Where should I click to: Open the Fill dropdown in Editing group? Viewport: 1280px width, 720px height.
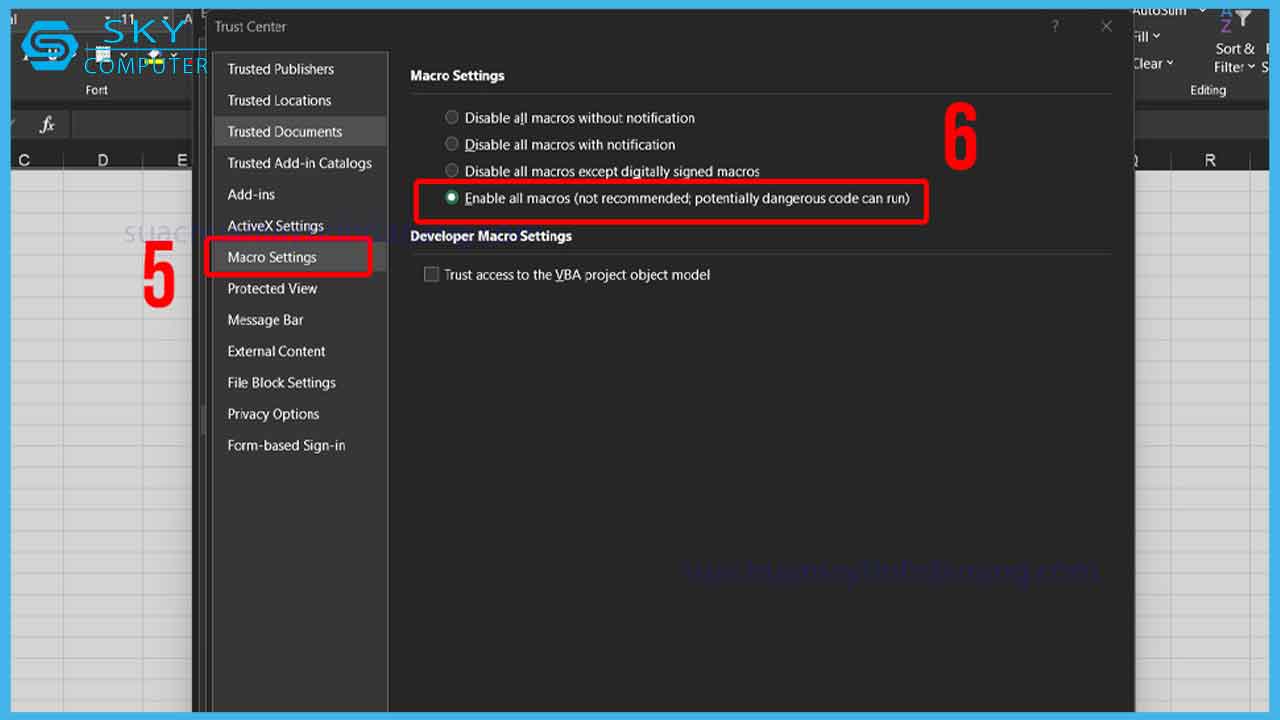coord(1147,37)
